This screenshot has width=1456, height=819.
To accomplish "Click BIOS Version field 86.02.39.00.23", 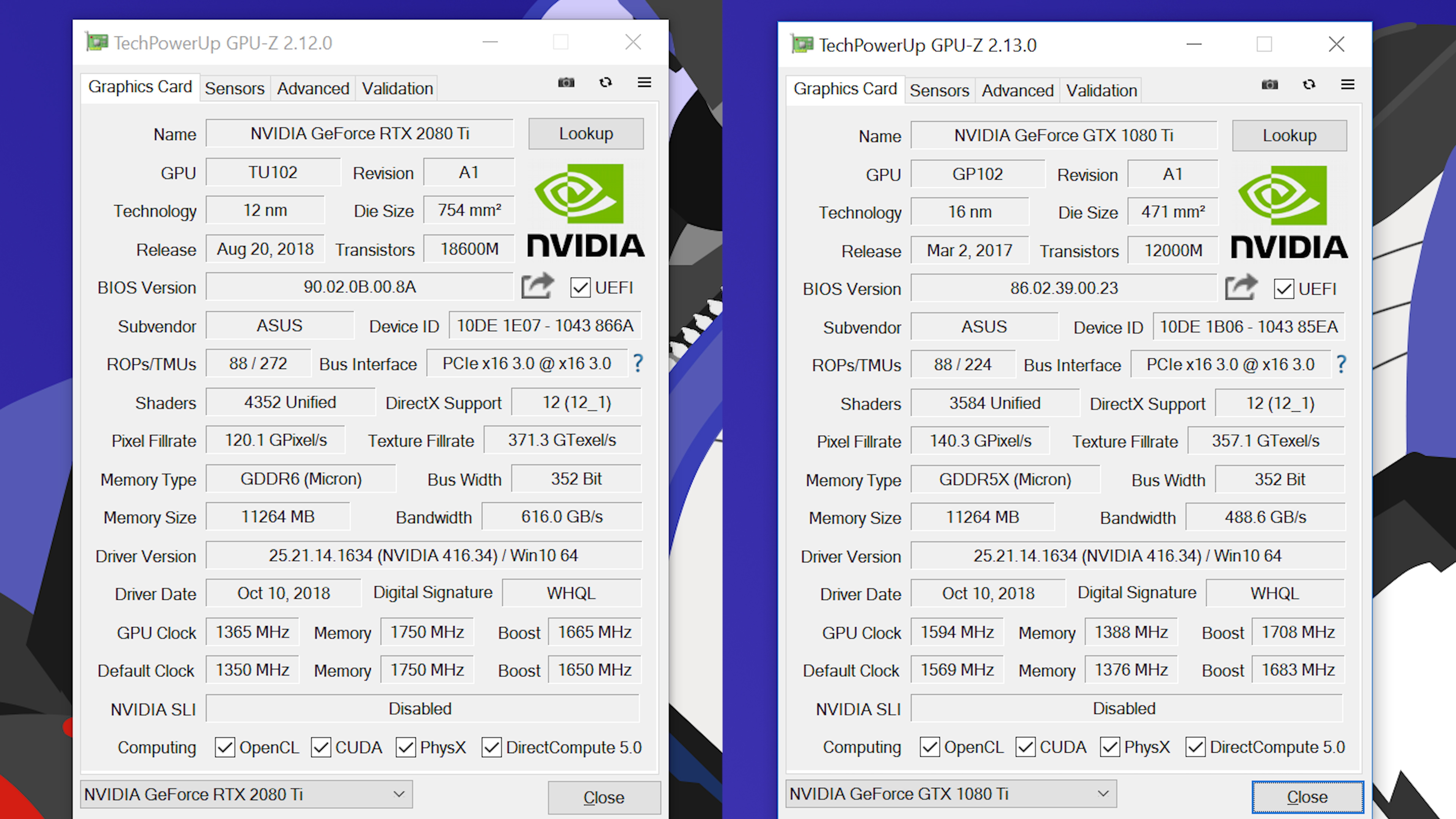I will [1064, 288].
